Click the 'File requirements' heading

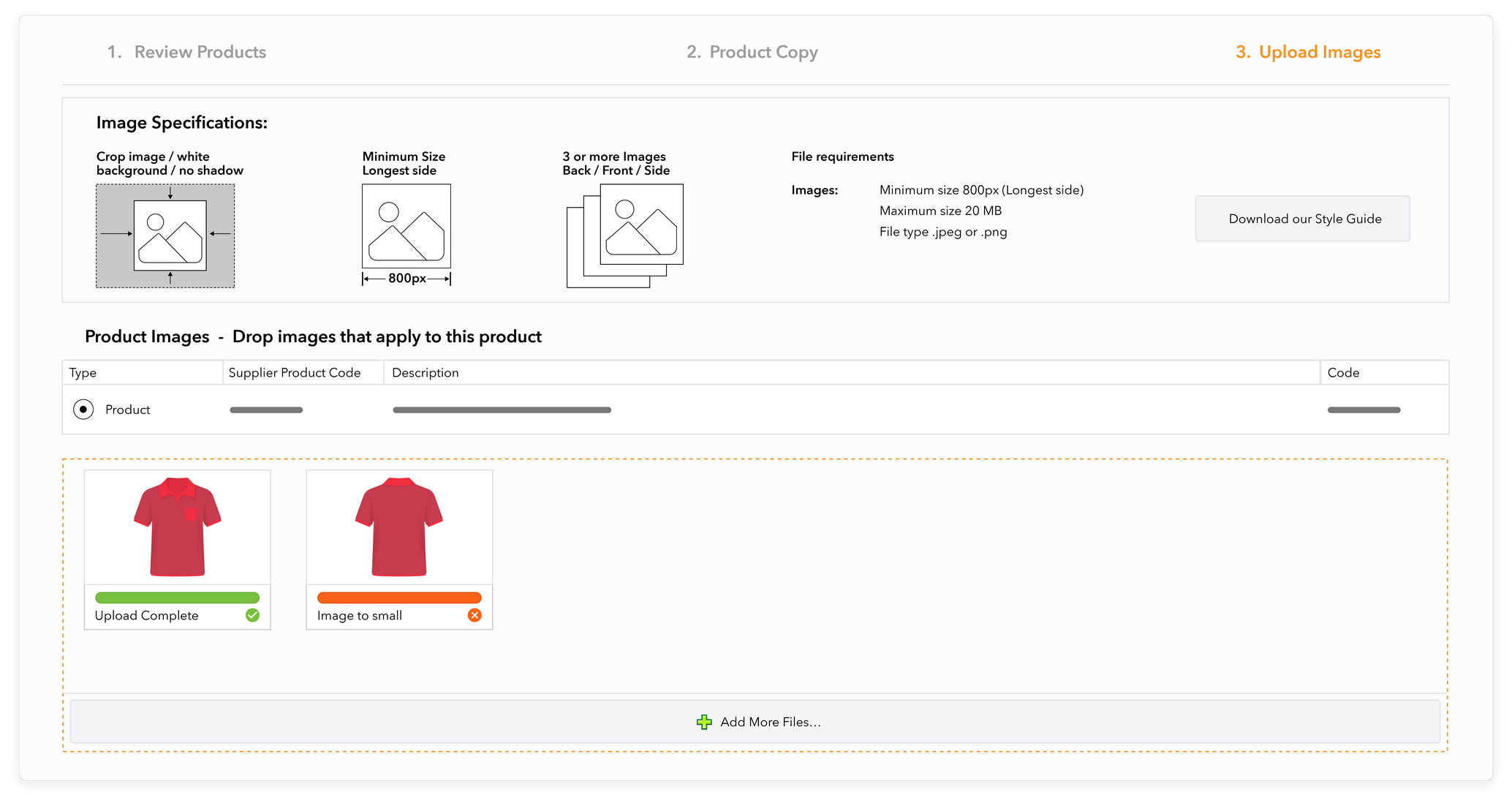click(x=842, y=157)
